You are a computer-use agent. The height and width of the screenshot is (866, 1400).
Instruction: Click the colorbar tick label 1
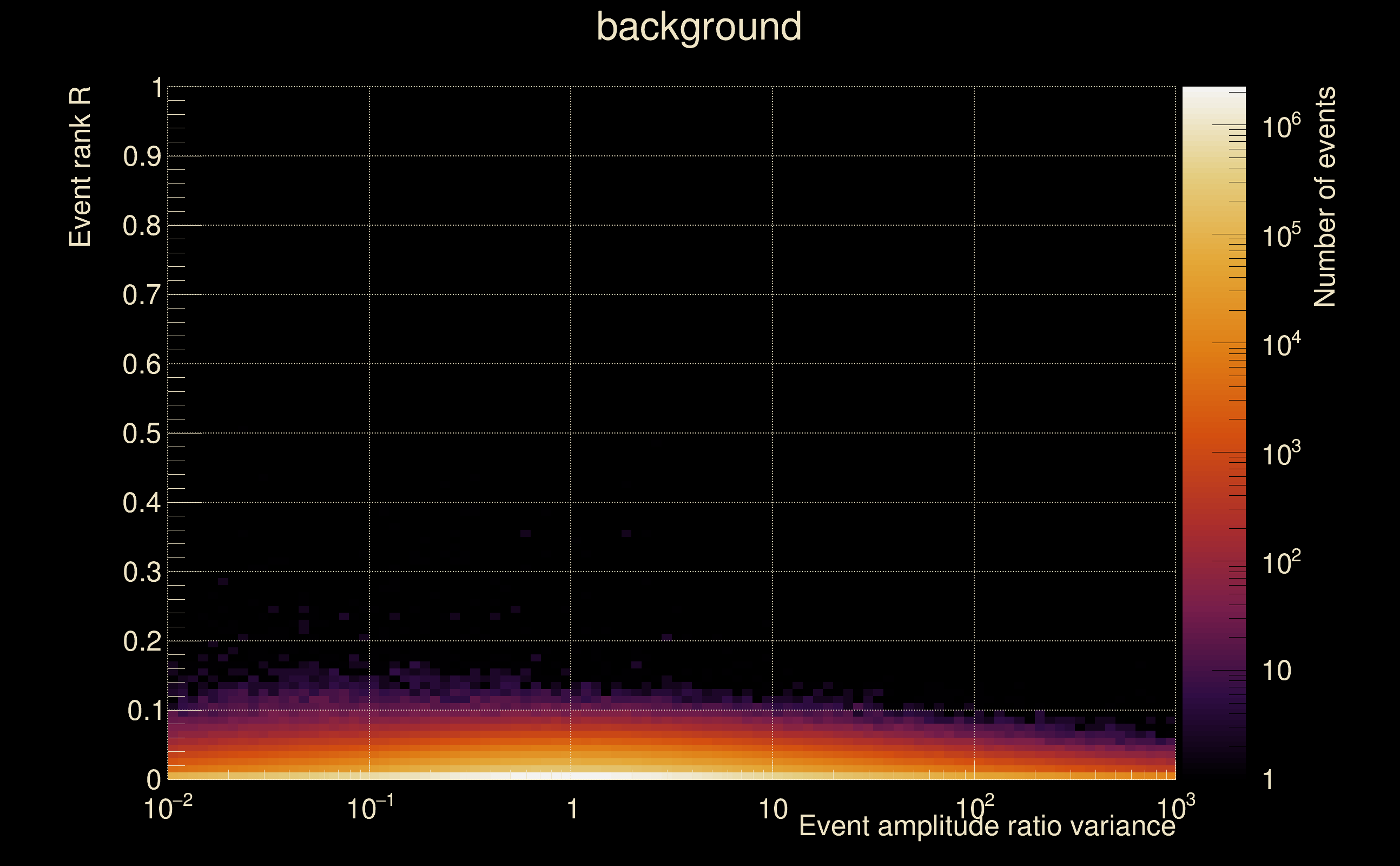[1269, 780]
